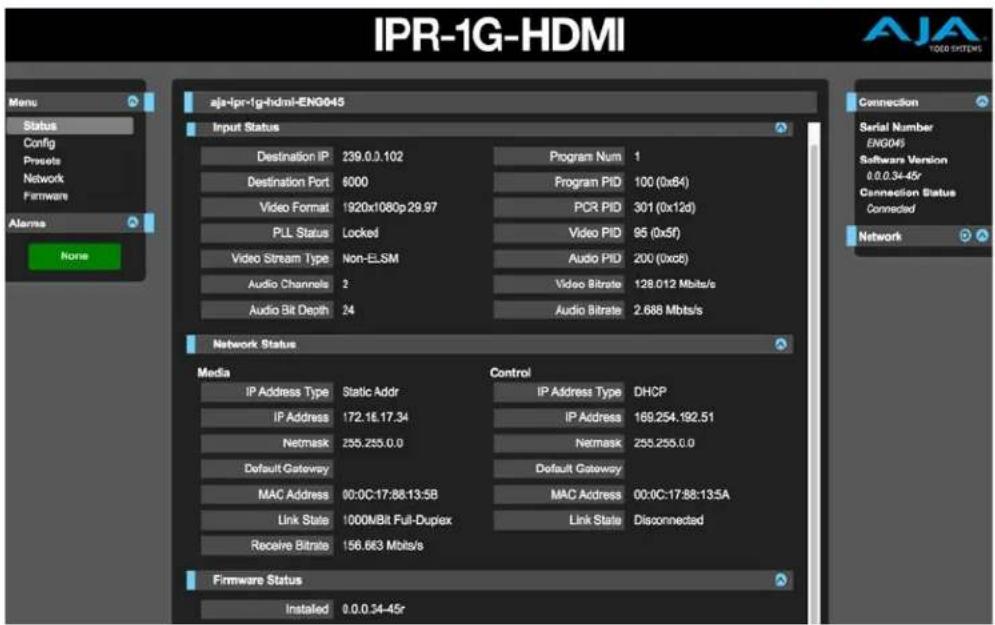Select Video Format value 1920x1080p 29.97
Image resolution: width=995 pixels, height=625 pixels.
pos(390,207)
